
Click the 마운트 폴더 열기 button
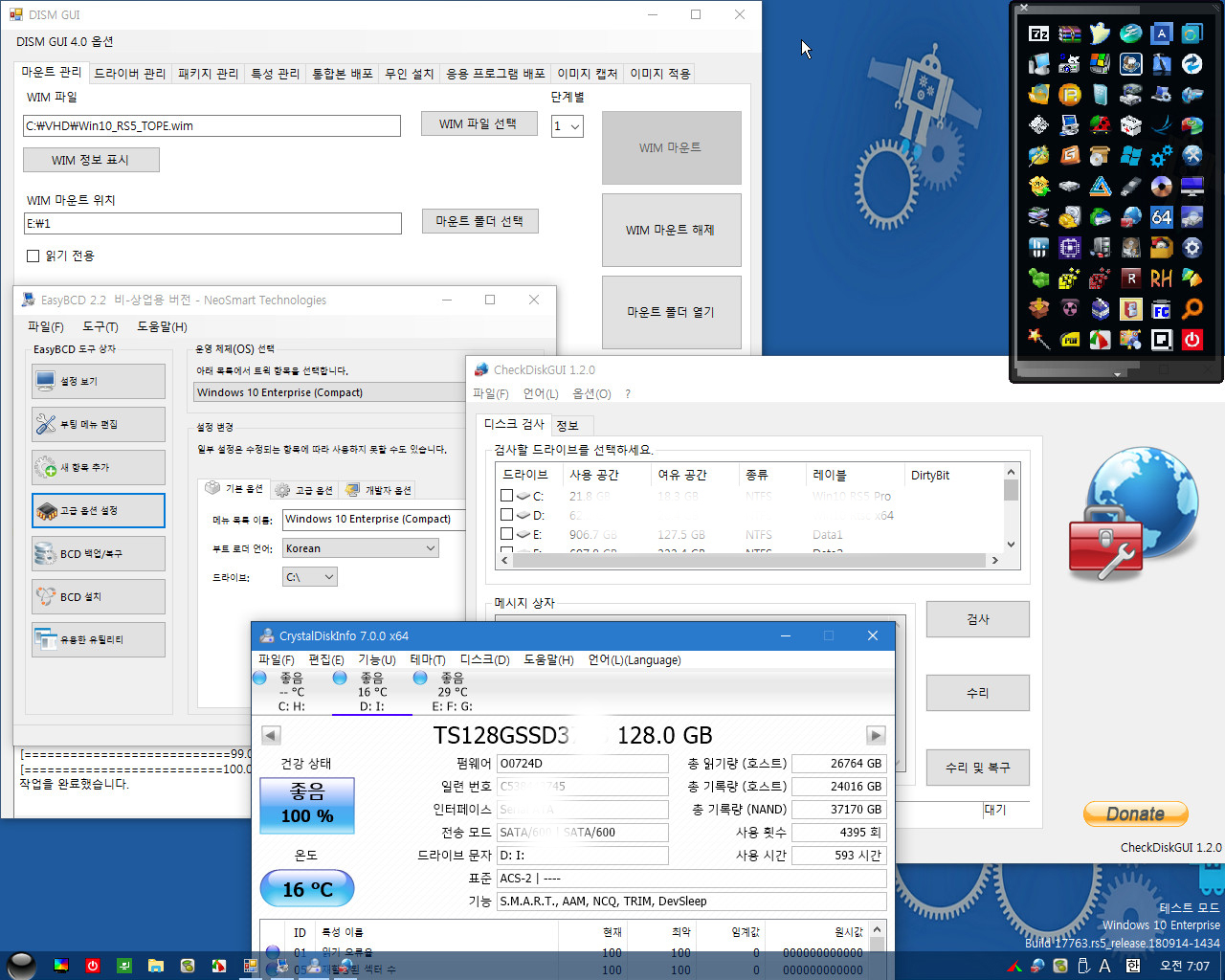coord(671,312)
